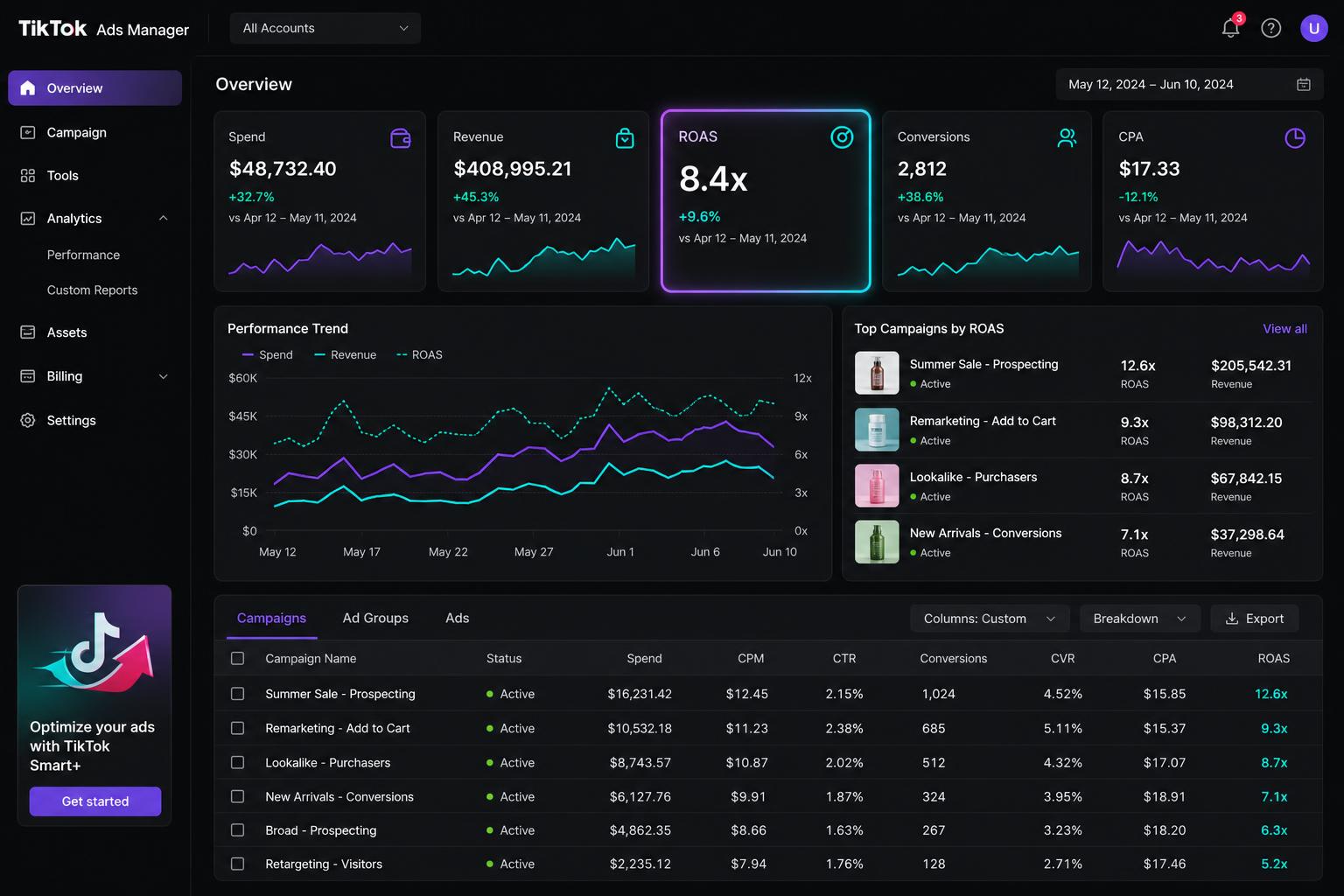The width and height of the screenshot is (1344, 896).
Task: Check the New Arrivals - Conversions row checkbox
Action: pyautogui.click(x=237, y=796)
